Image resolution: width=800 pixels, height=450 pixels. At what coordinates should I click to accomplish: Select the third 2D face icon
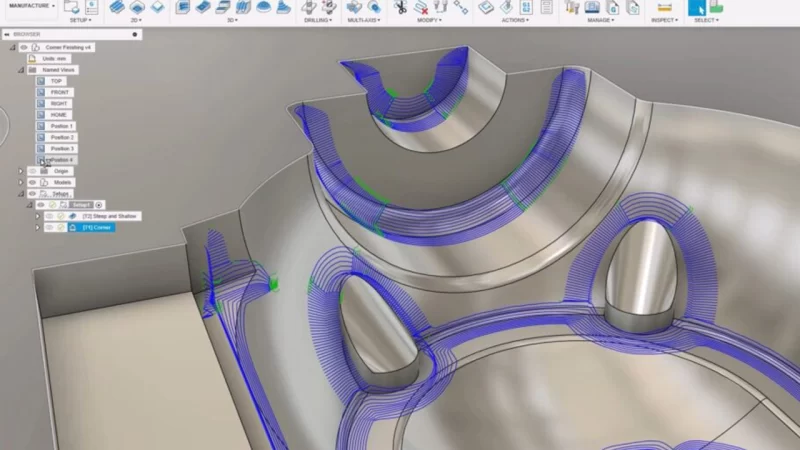158,7
